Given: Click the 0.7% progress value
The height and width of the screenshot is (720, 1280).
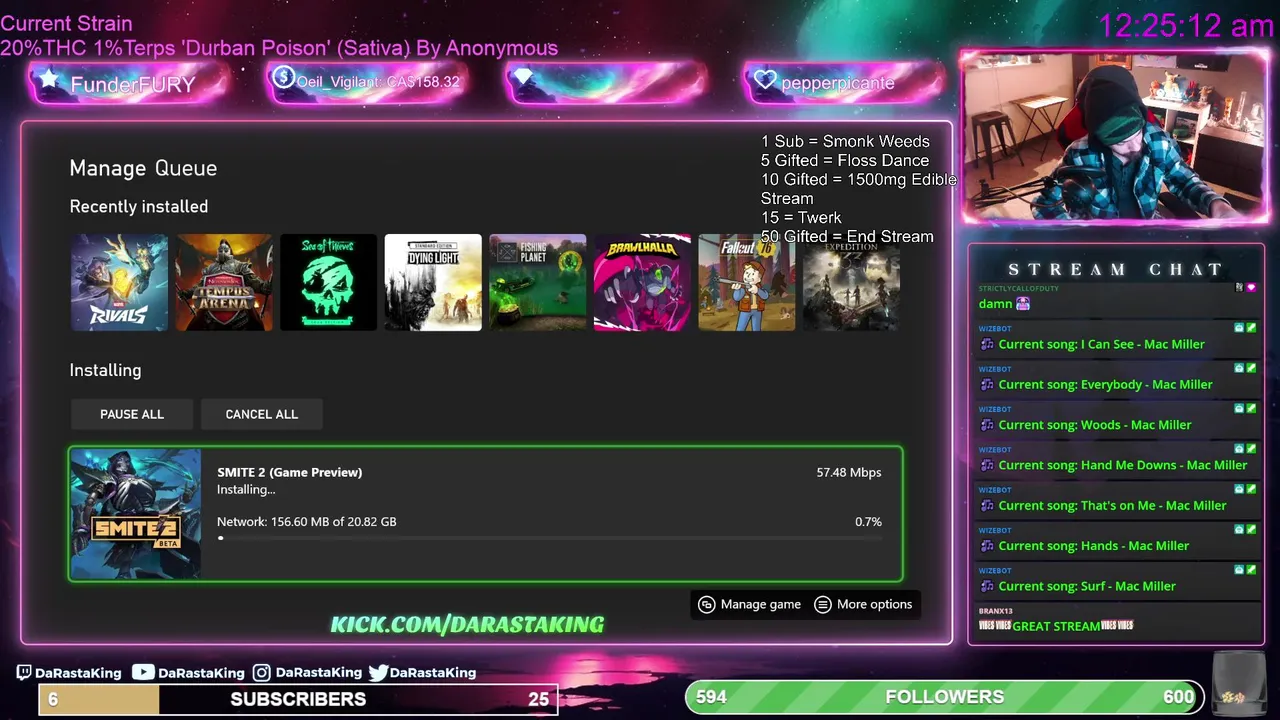Looking at the screenshot, I should point(868,521).
